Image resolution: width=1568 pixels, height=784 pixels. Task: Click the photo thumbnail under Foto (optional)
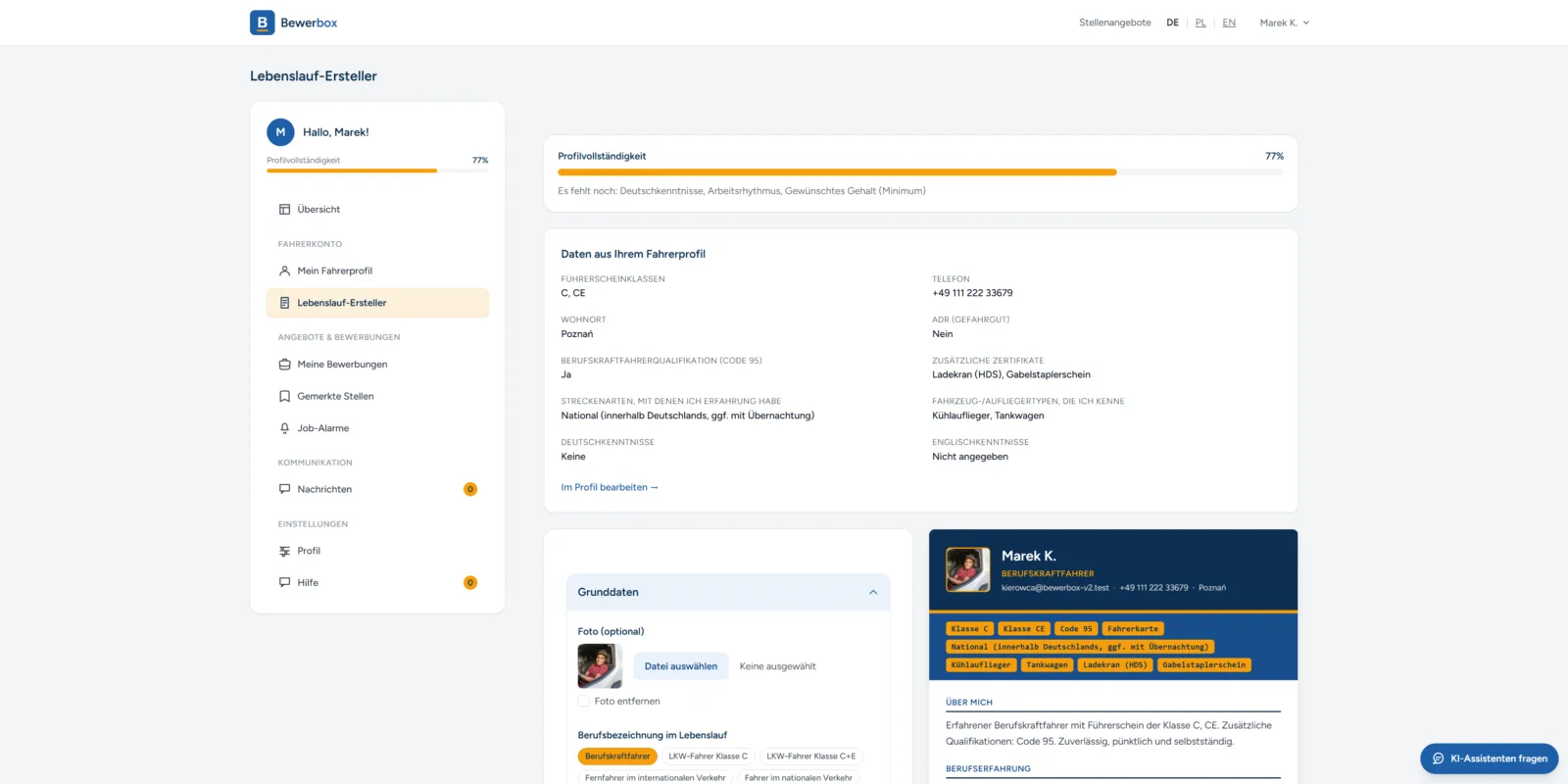600,666
